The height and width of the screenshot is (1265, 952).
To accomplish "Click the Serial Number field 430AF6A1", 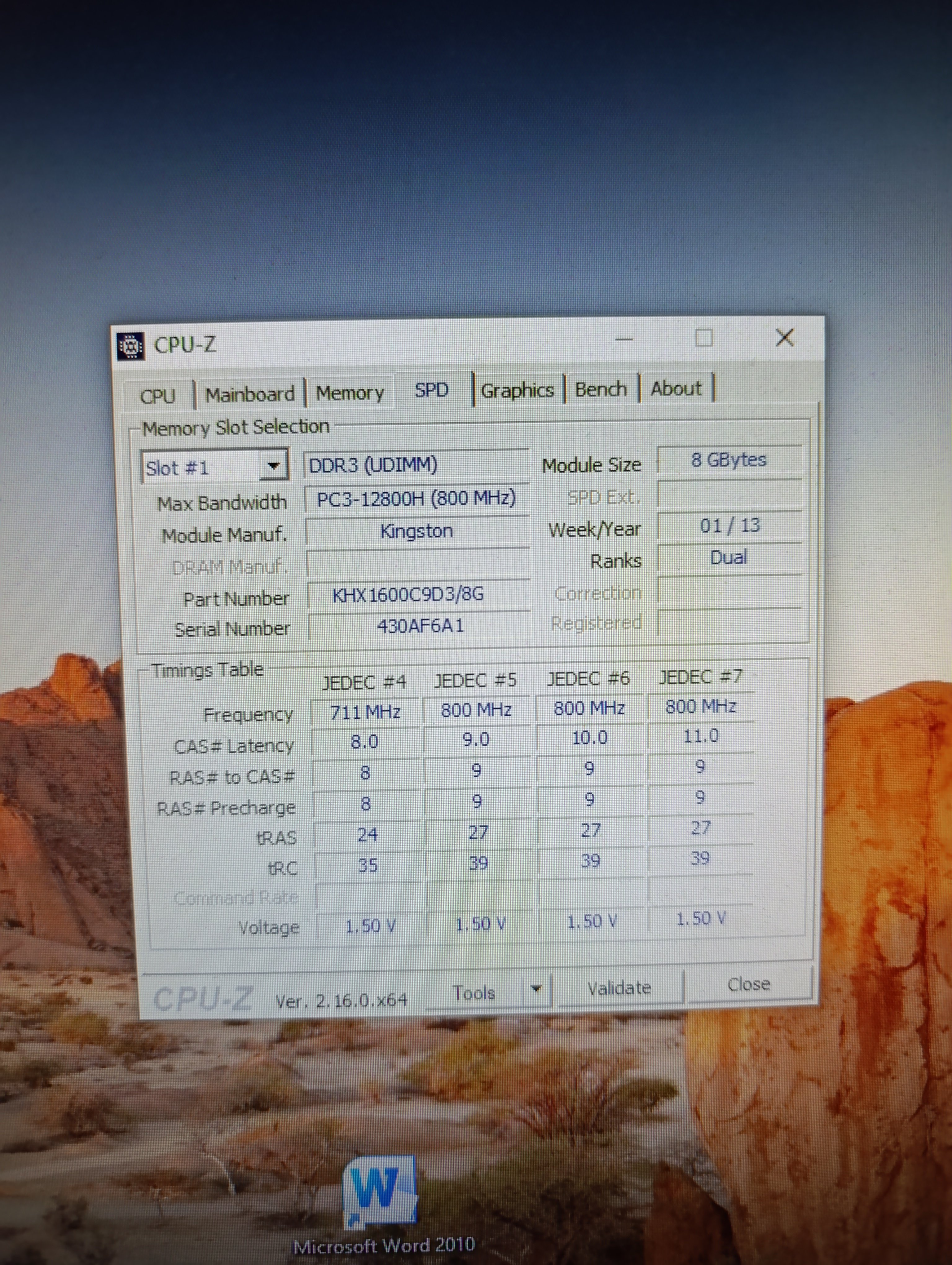I will [419, 626].
